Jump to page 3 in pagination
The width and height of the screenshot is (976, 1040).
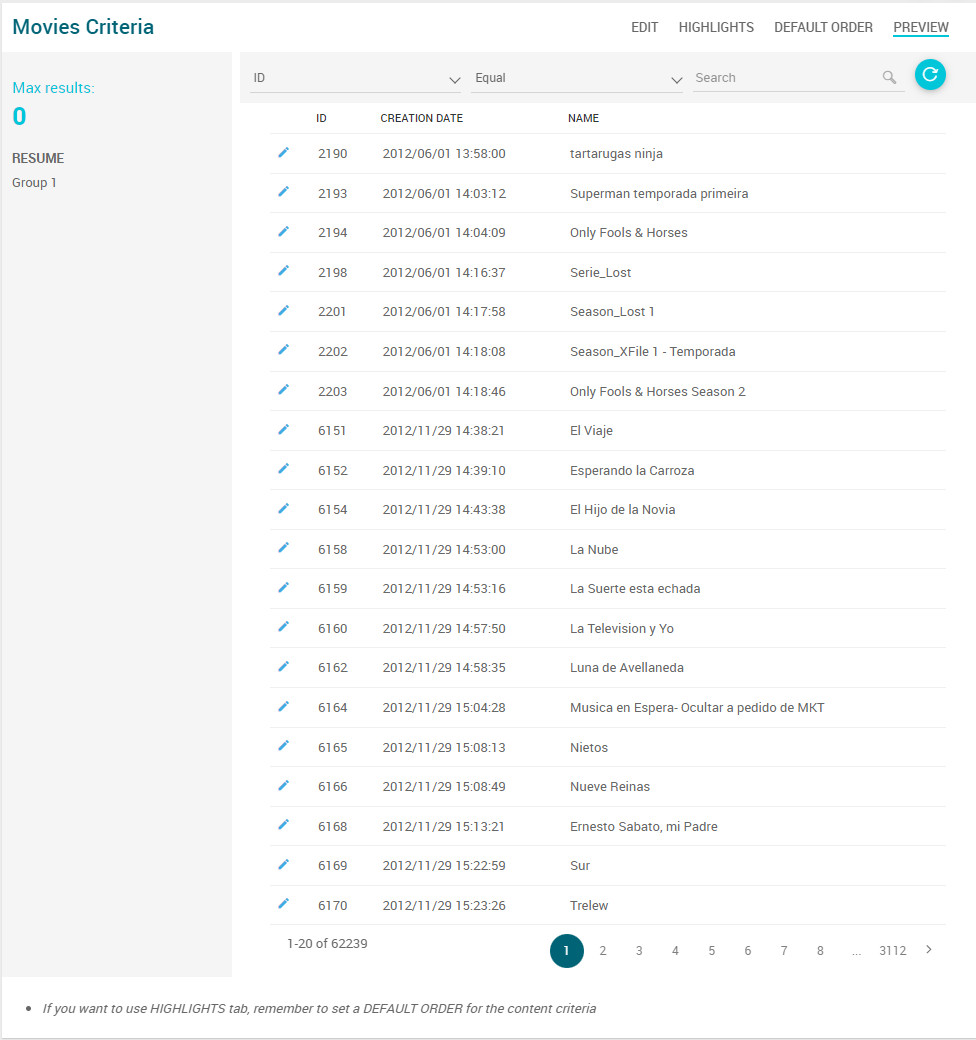click(639, 951)
